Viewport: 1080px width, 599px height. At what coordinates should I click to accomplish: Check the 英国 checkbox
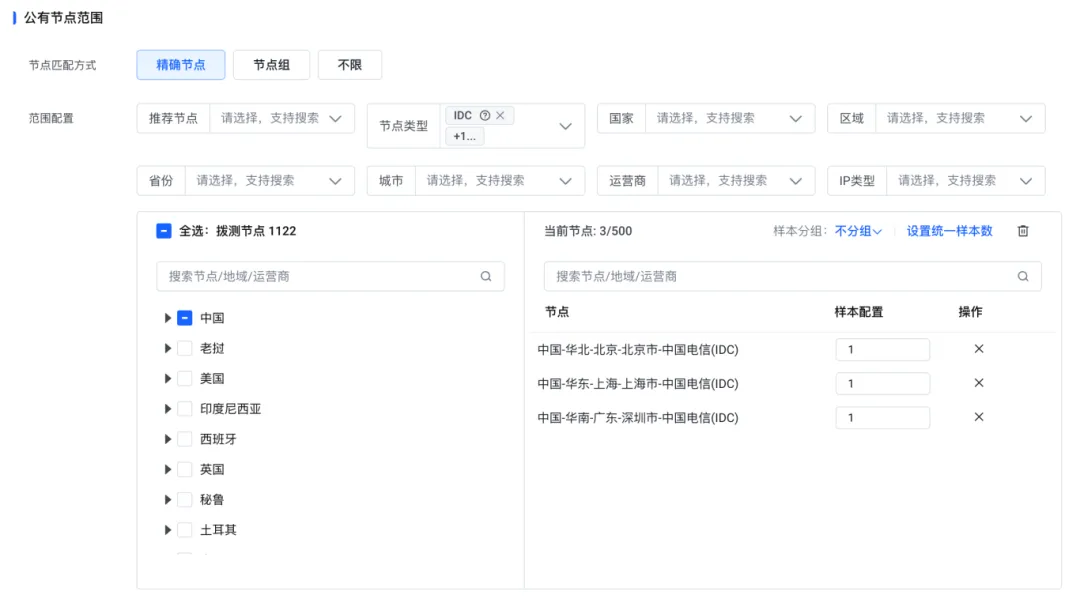coord(185,470)
